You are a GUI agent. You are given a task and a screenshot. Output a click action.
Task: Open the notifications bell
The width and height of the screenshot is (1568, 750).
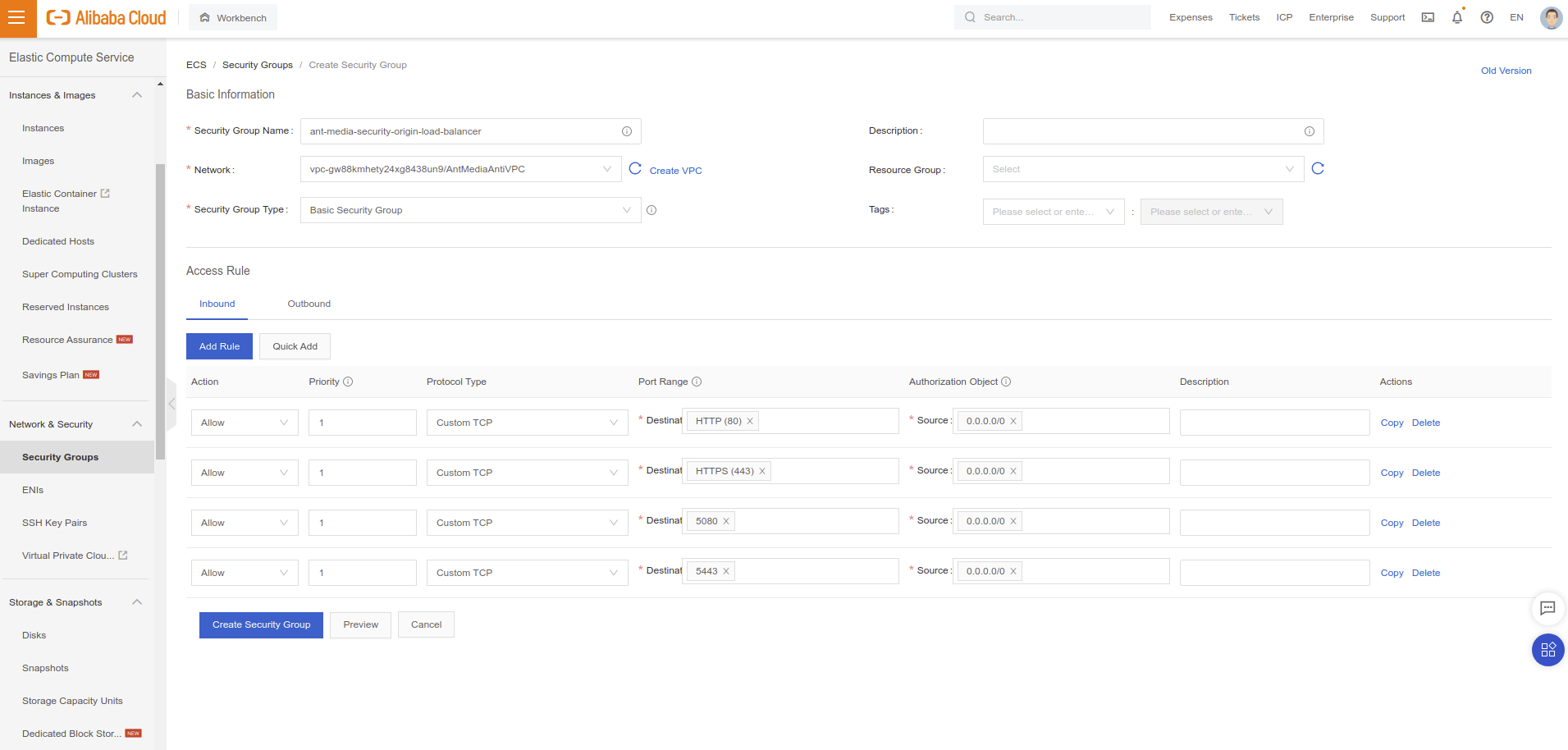pos(1457,17)
